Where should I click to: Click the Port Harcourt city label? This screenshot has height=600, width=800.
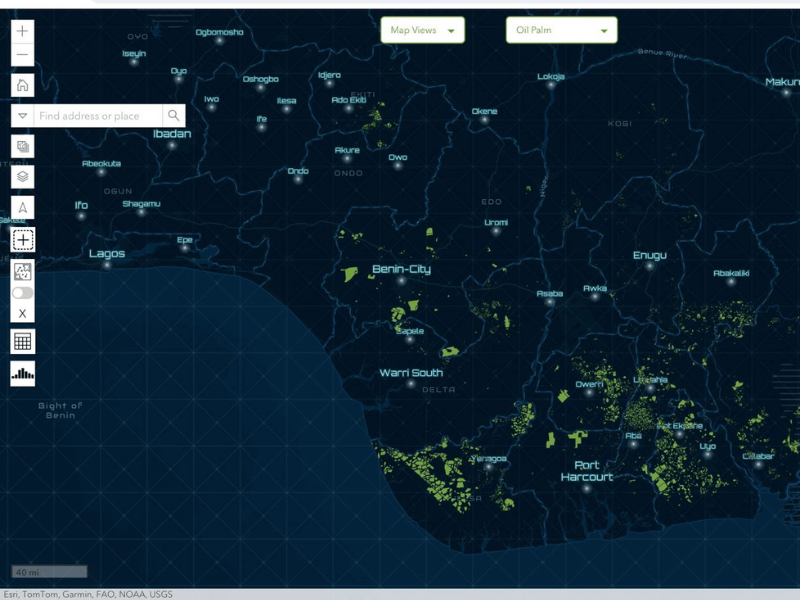[x=587, y=471]
